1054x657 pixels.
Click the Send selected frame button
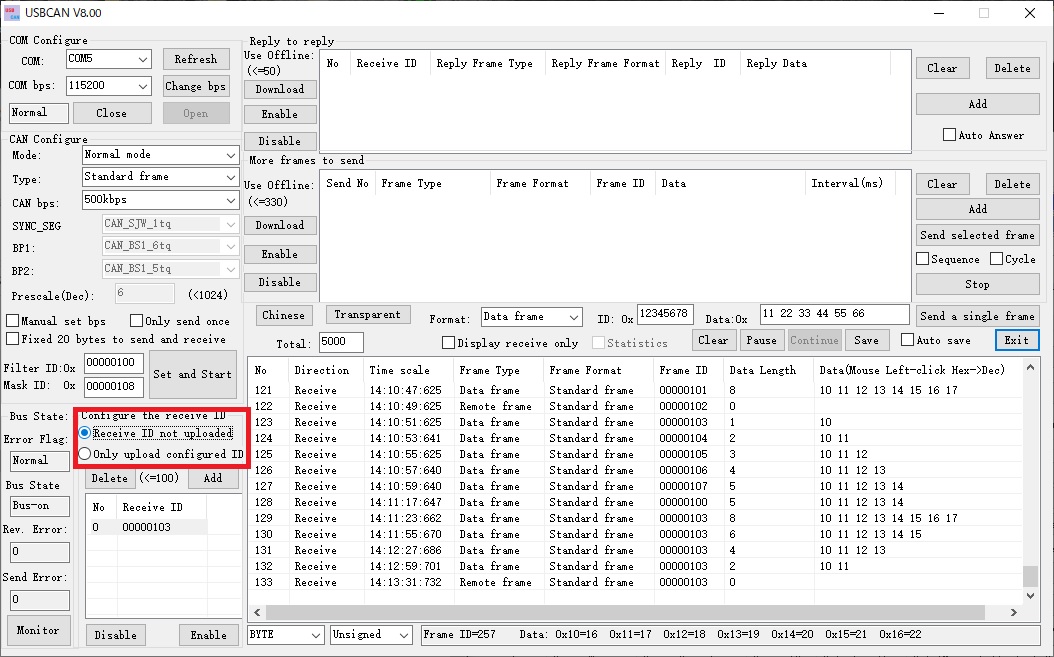[977, 234]
